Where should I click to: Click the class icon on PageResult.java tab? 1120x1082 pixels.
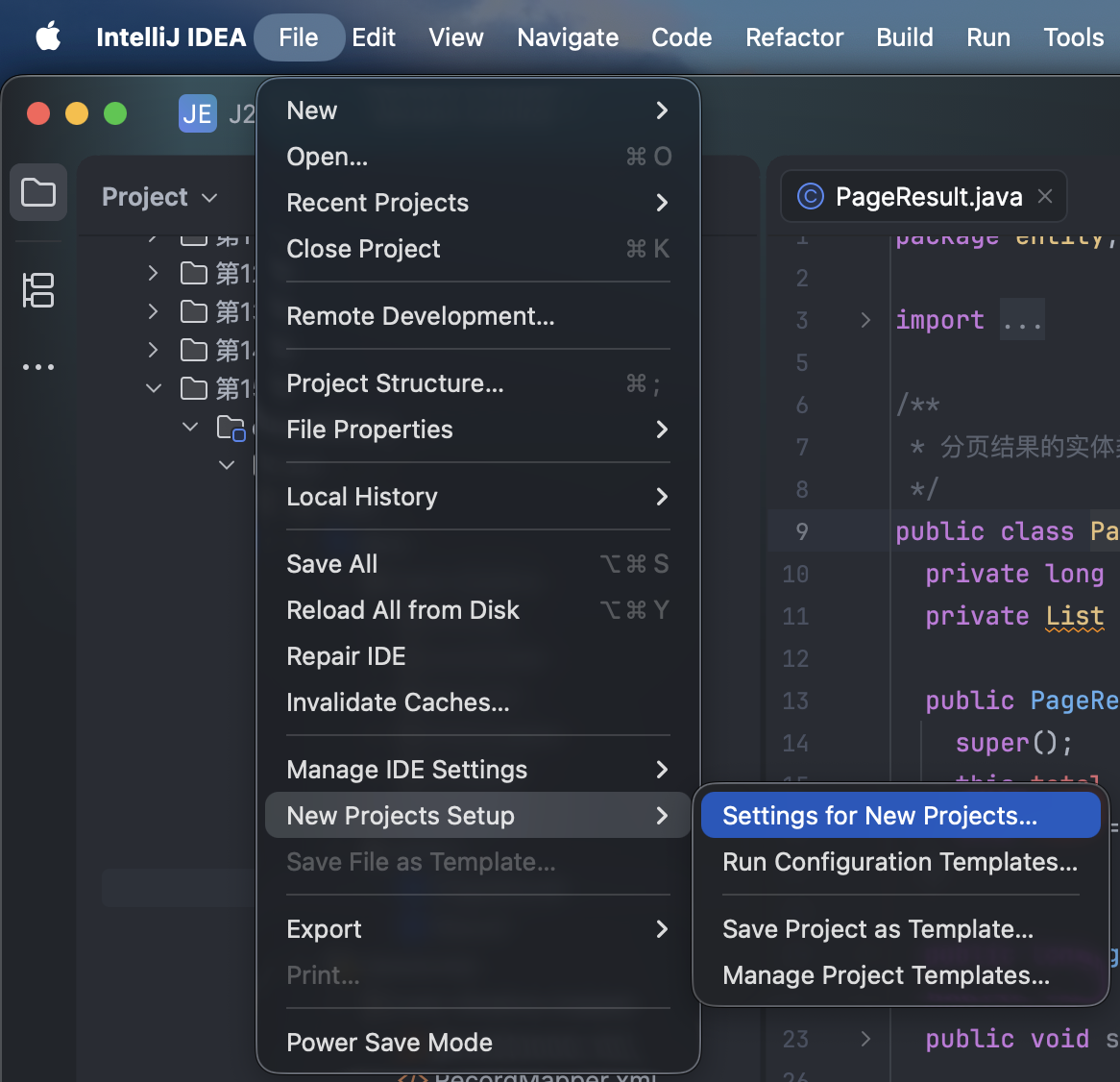(x=811, y=197)
